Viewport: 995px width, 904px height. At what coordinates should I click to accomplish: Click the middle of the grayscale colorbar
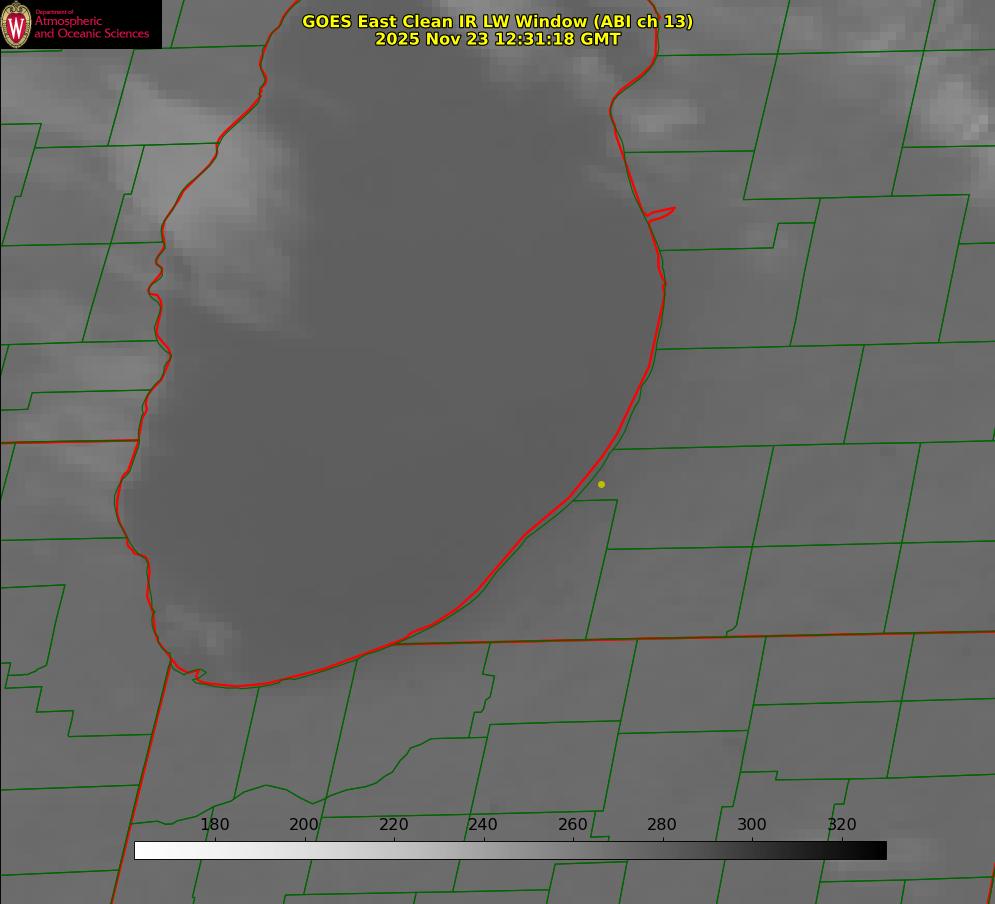pos(510,850)
